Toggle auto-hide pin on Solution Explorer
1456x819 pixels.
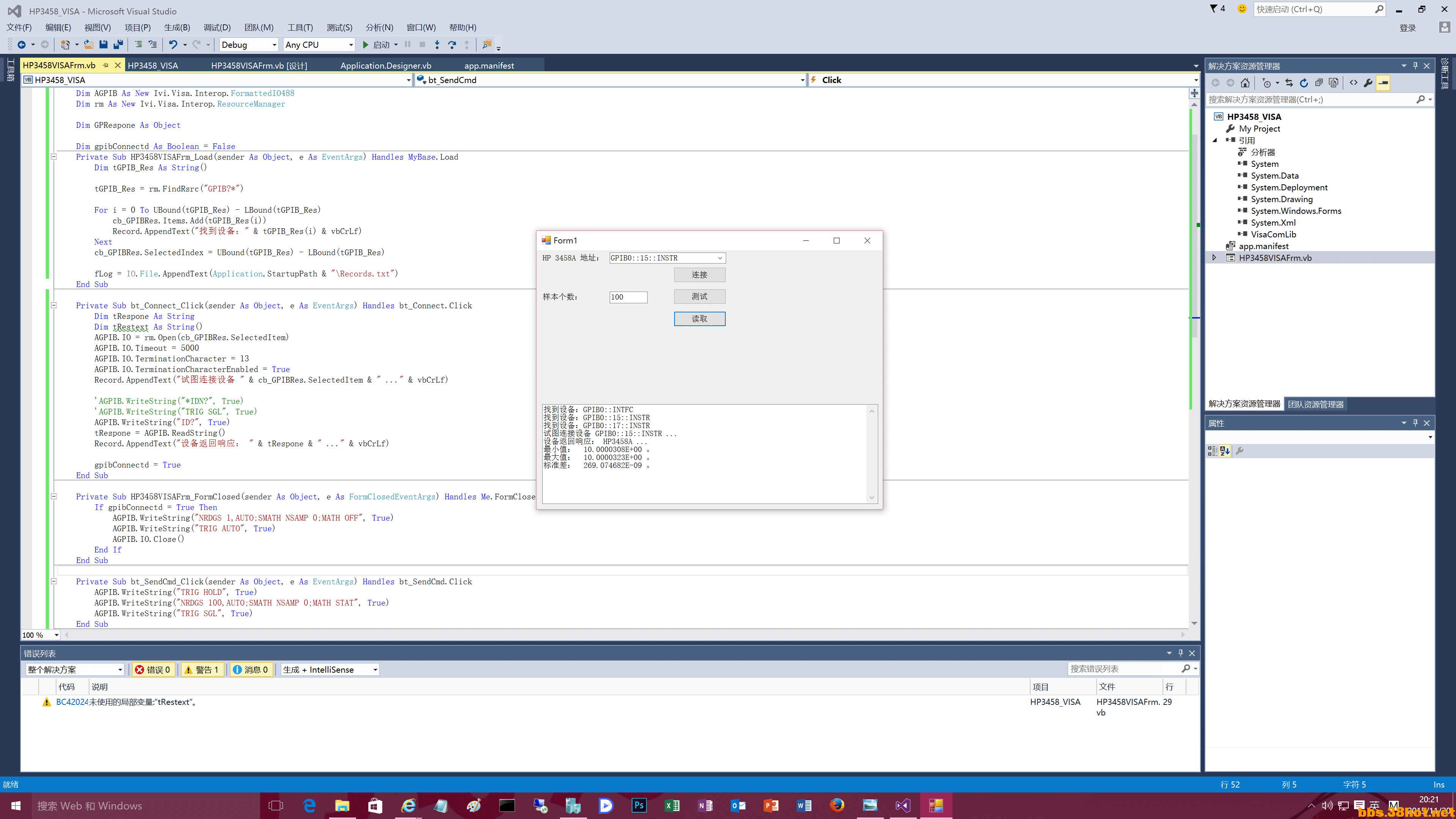tap(1415, 66)
